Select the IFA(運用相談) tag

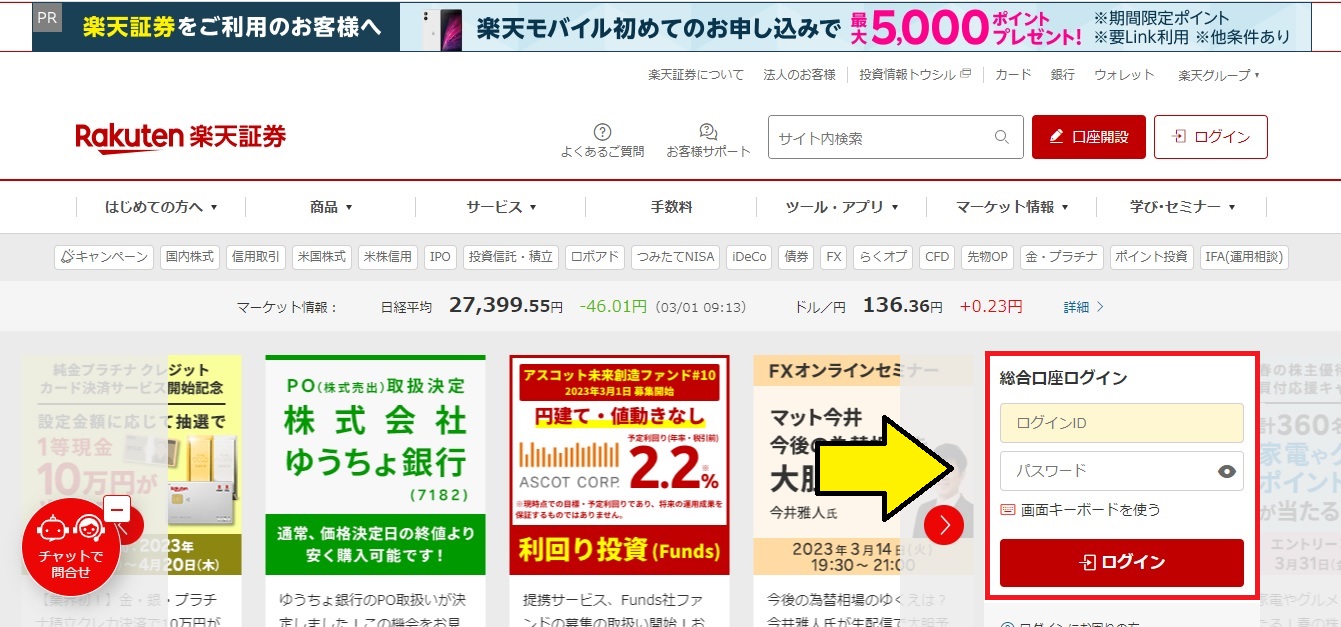(1244, 257)
